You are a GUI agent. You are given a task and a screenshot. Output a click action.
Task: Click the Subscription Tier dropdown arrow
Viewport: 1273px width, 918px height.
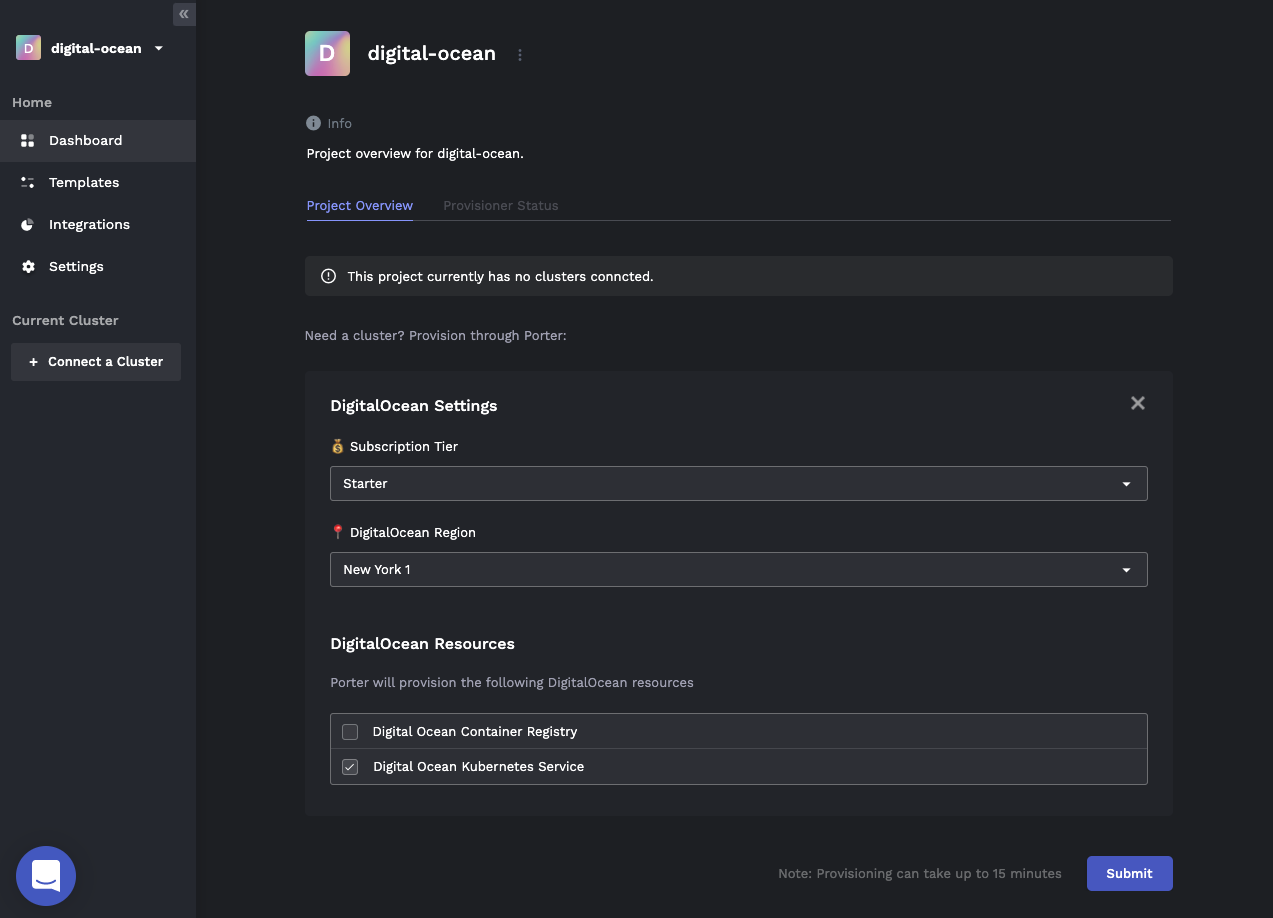tap(1127, 484)
